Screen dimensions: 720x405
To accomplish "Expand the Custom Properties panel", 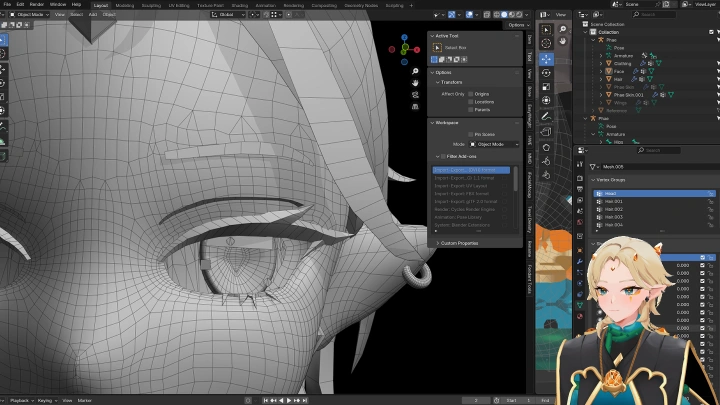I will pos(438,243).
